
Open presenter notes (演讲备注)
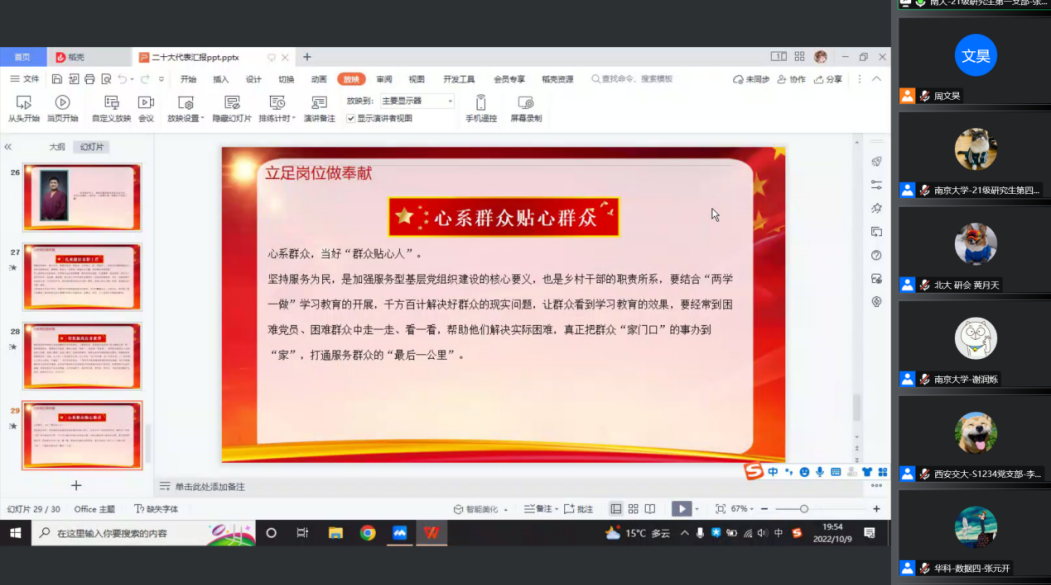(x=319, y=108)
